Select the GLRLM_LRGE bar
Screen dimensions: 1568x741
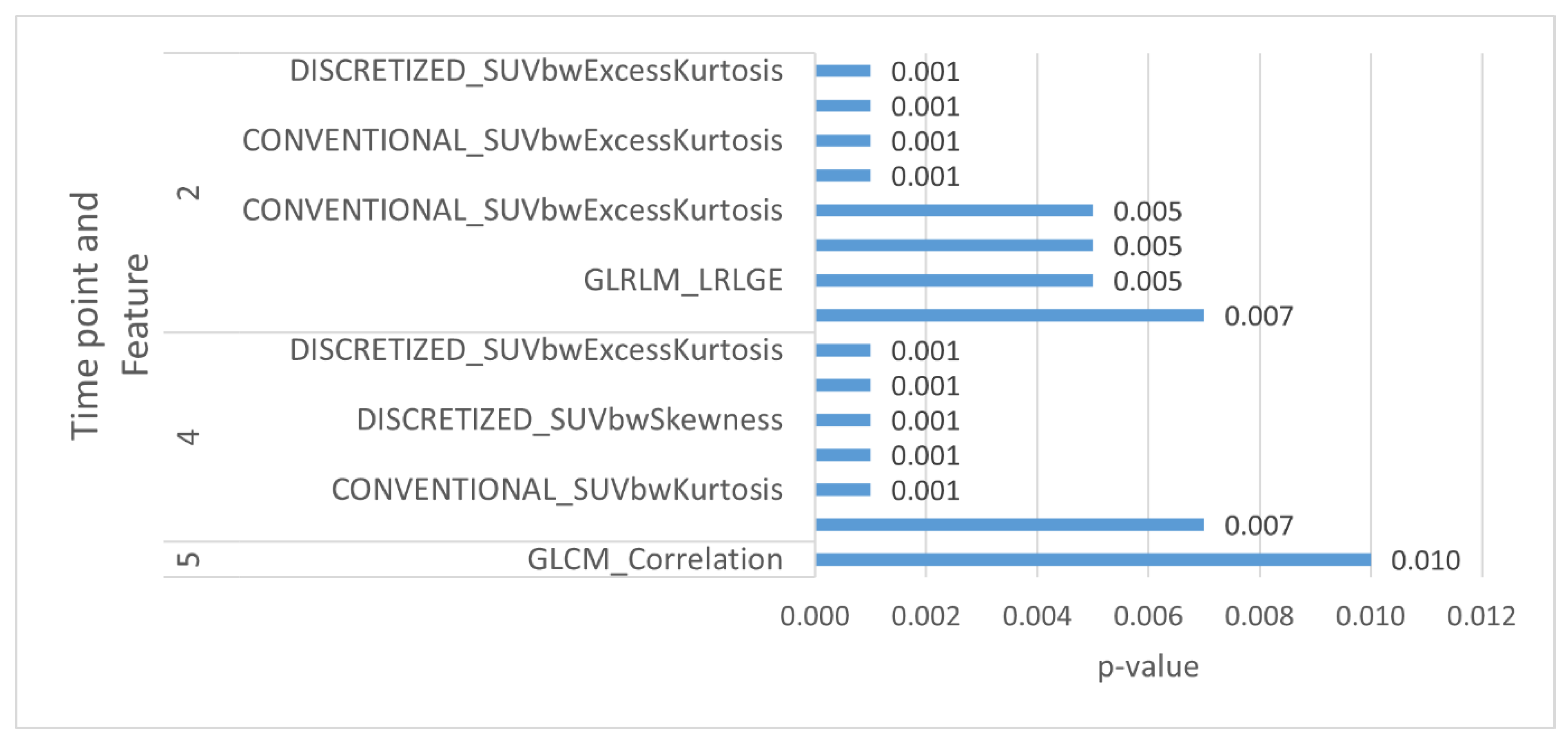coord(954,281)
